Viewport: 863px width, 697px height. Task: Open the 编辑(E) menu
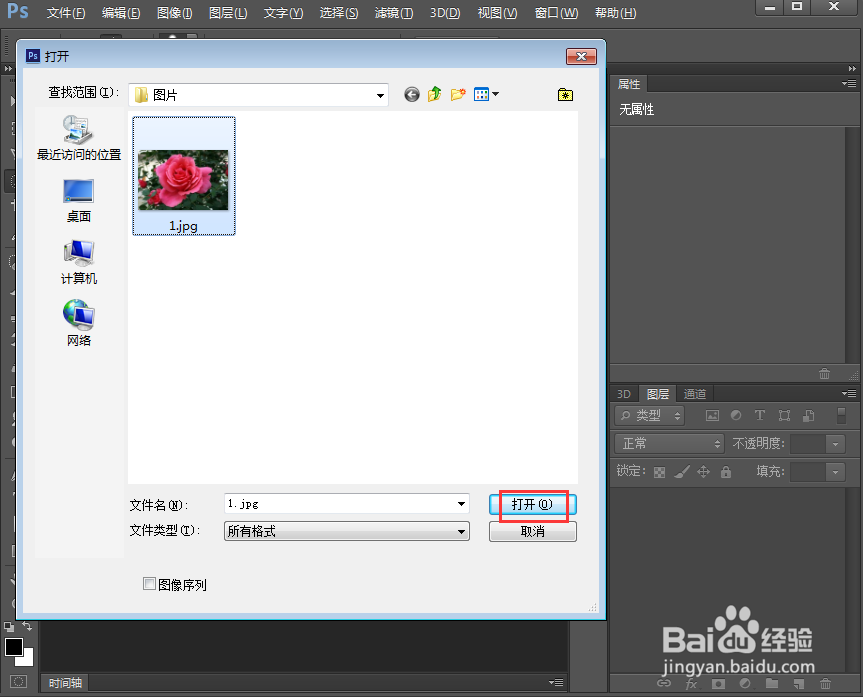click(121, 13)
